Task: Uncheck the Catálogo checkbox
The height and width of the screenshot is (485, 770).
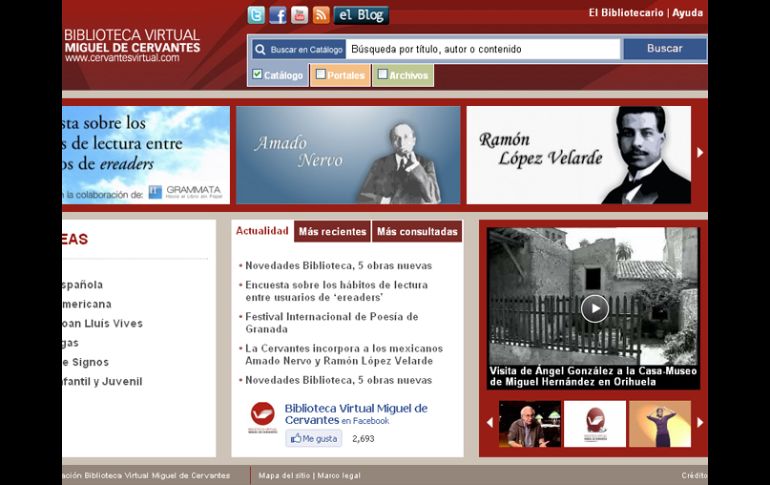Action: 257,74
